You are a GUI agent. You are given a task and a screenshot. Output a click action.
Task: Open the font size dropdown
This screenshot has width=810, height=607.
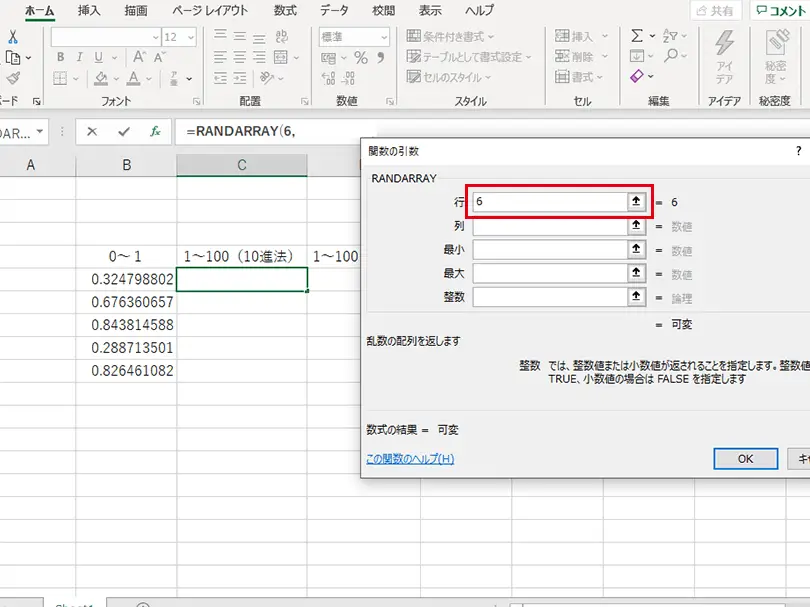coord(190,36)
